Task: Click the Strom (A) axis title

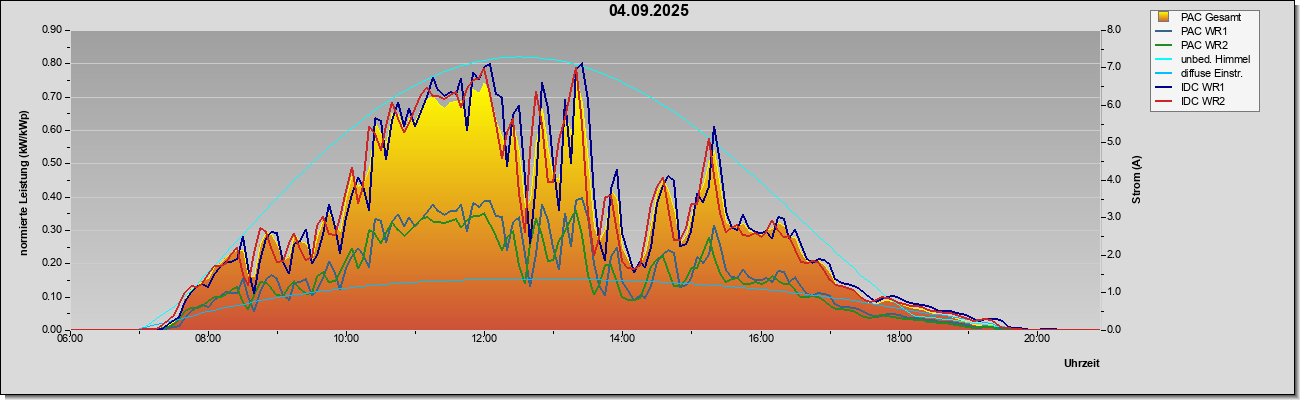Action: point(1136,180)
